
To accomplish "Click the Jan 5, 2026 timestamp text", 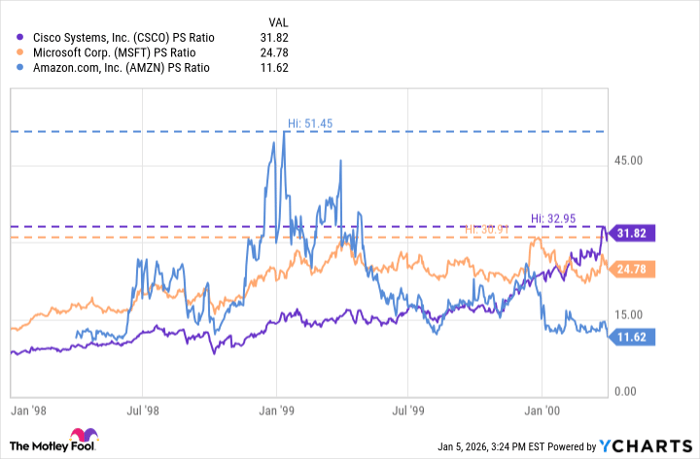I will coord(491,446).
